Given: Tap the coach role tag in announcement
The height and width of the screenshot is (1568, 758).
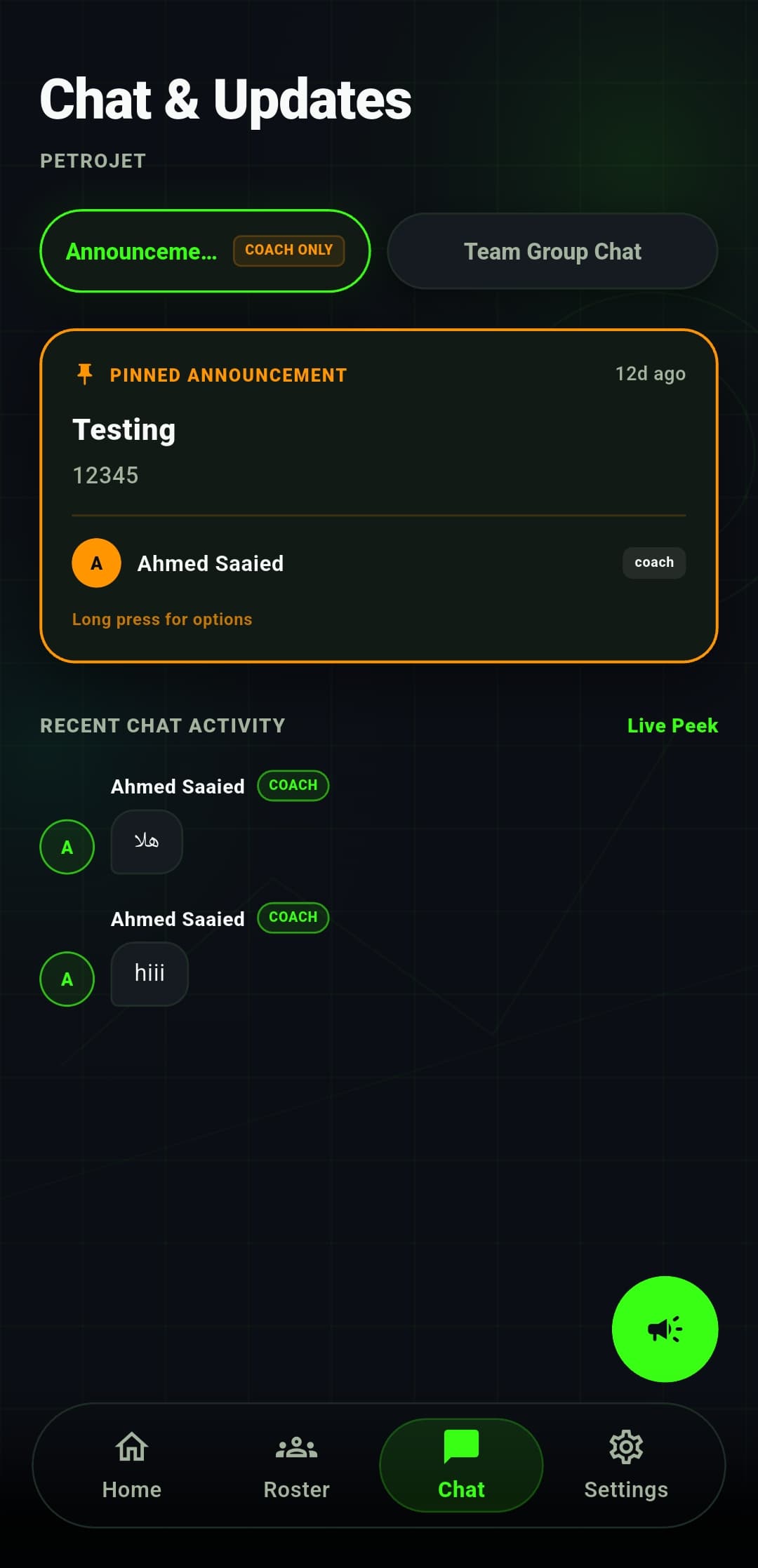Looking at the screenshot, I should [x=654, y=563].
